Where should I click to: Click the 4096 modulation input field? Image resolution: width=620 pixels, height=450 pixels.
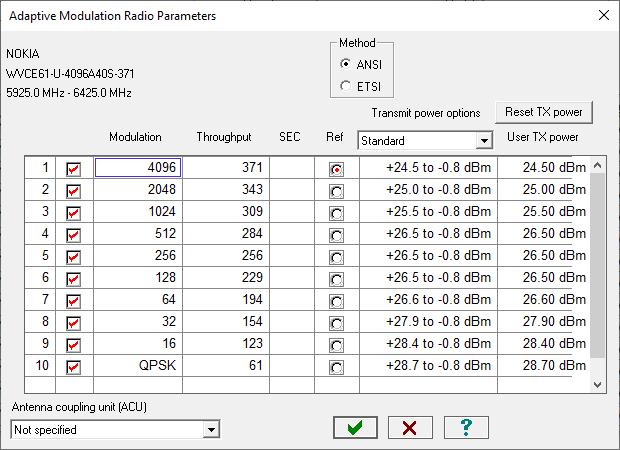tap(138, 168)
